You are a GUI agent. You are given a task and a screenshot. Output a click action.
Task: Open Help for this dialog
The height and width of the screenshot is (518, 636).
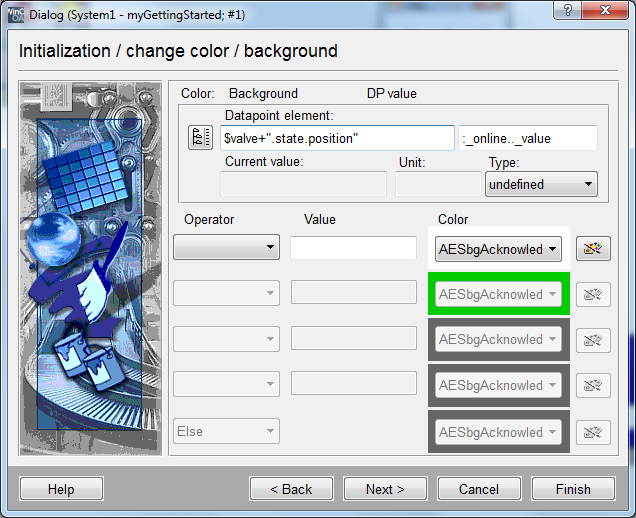pyautogui.click(x=61, y=489)
